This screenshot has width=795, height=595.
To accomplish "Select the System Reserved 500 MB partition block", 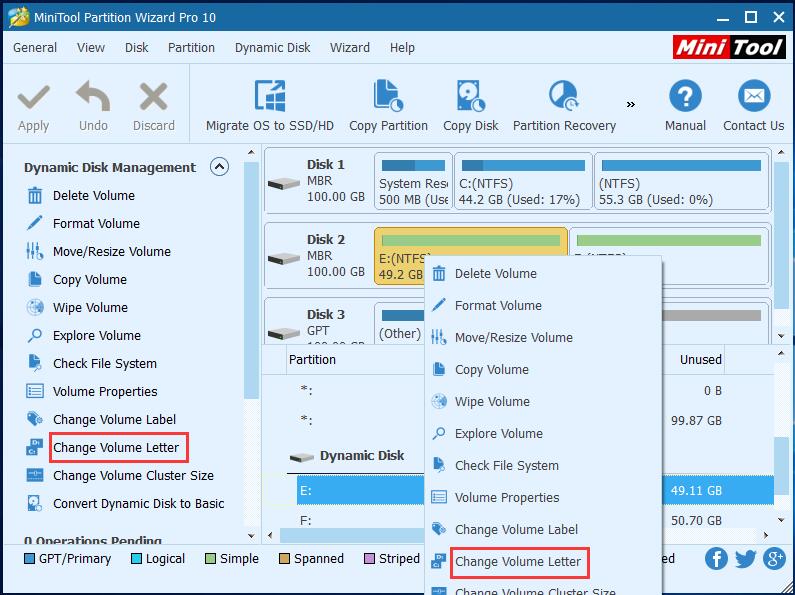I will (x=413, y=181).
